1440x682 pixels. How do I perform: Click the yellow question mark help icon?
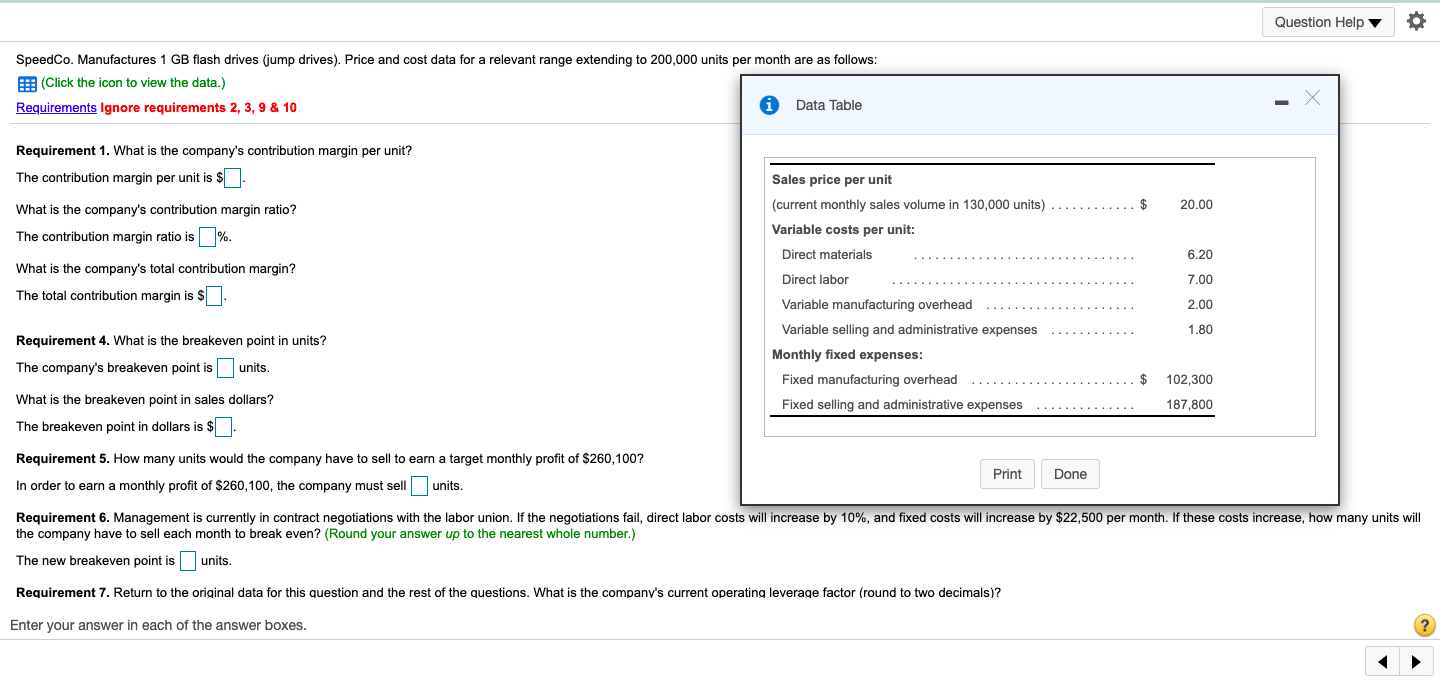pyautogui.click(x=1424, y=625)
